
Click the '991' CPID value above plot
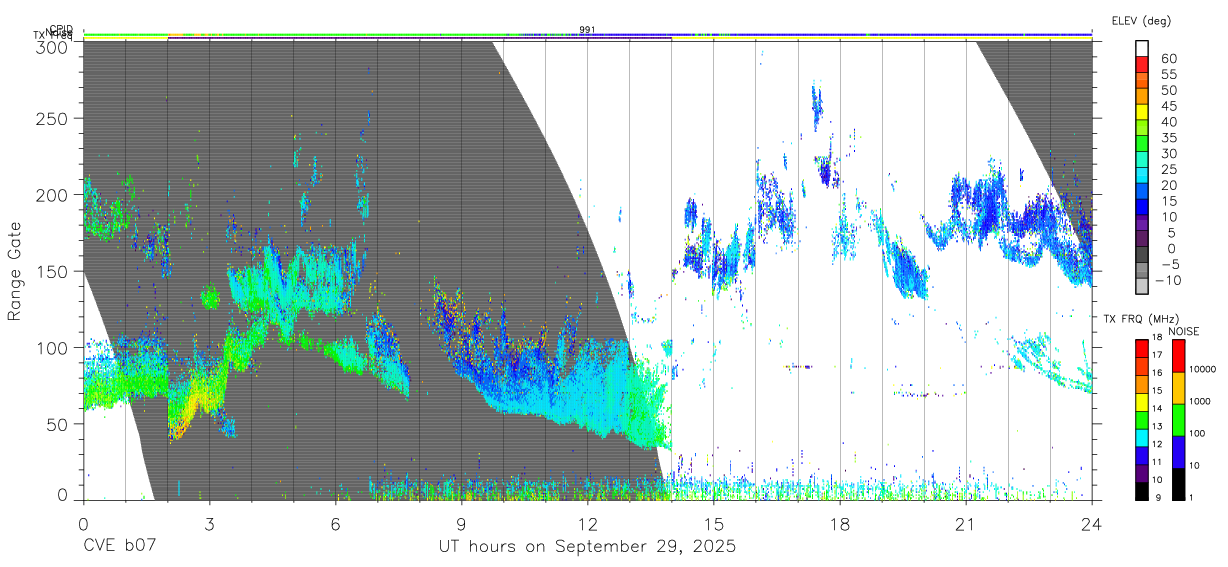pyautogui.click(x=587, y=29)
